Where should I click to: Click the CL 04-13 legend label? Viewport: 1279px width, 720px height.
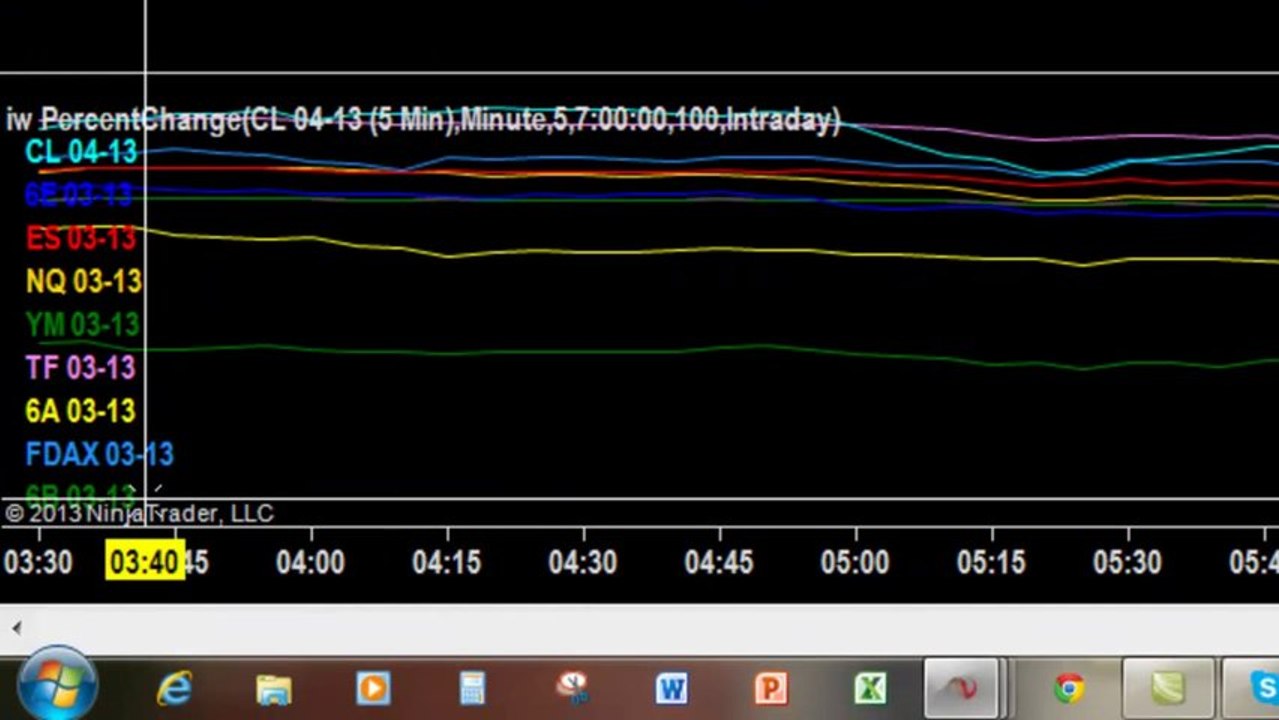(81, 152)
